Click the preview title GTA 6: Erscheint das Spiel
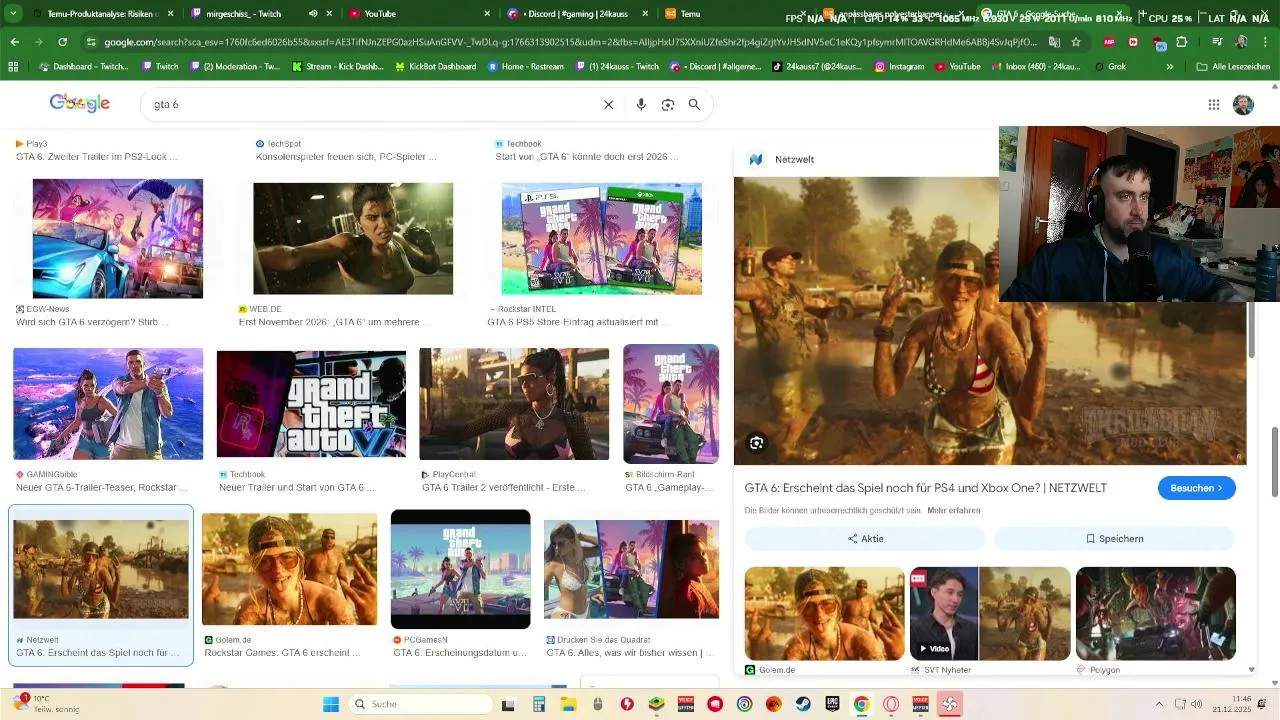Viewport: 1280px width, 720px height. coord(925,488)
